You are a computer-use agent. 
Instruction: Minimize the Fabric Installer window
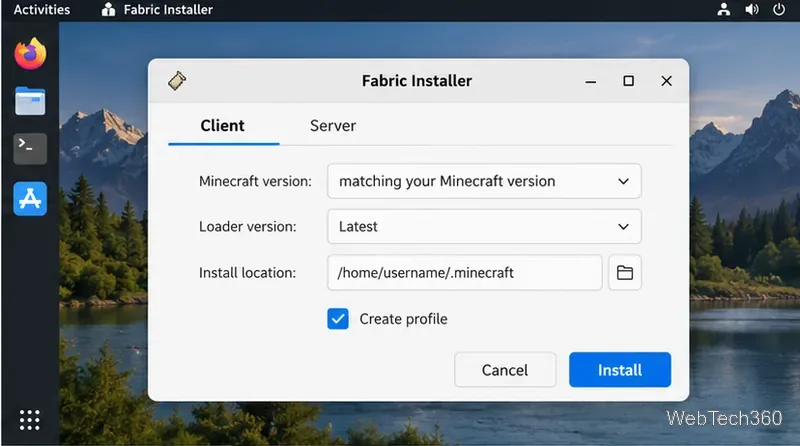pos(591,81)
